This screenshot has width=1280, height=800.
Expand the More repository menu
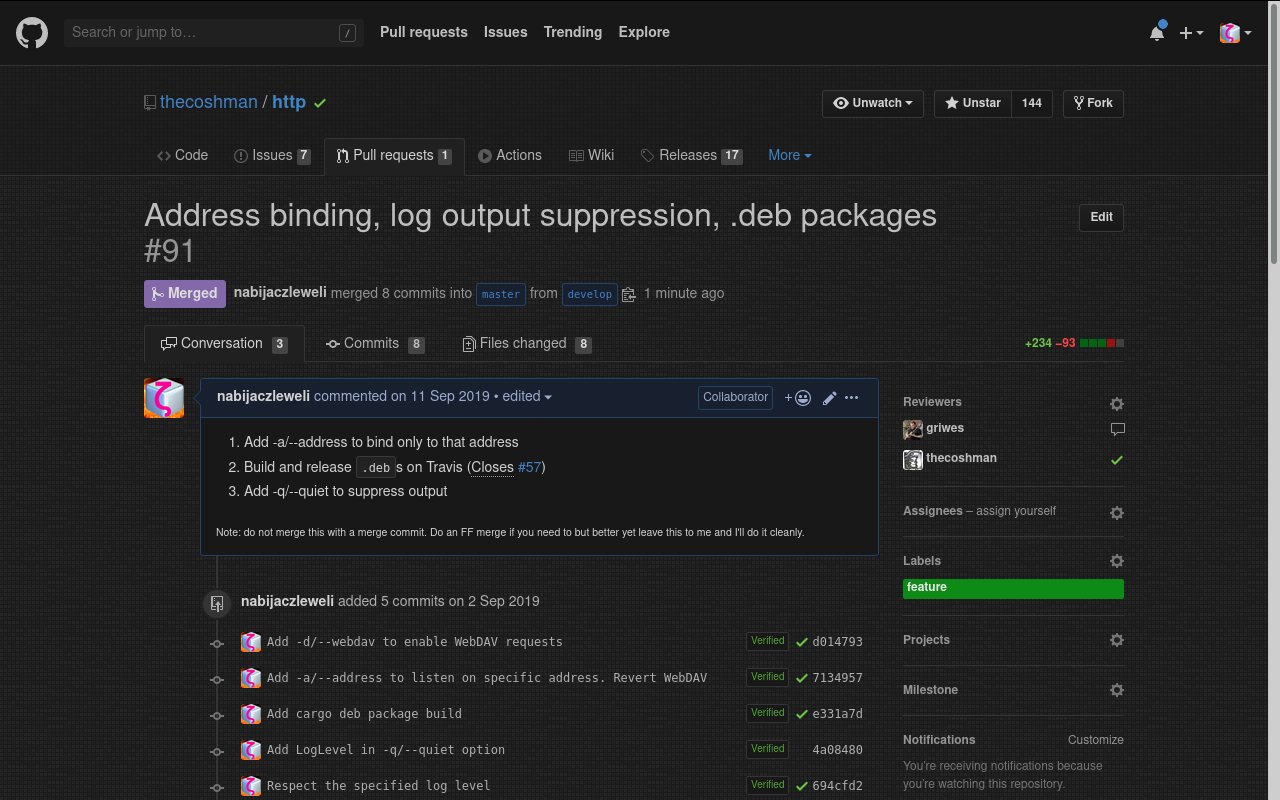pos(789,155)
